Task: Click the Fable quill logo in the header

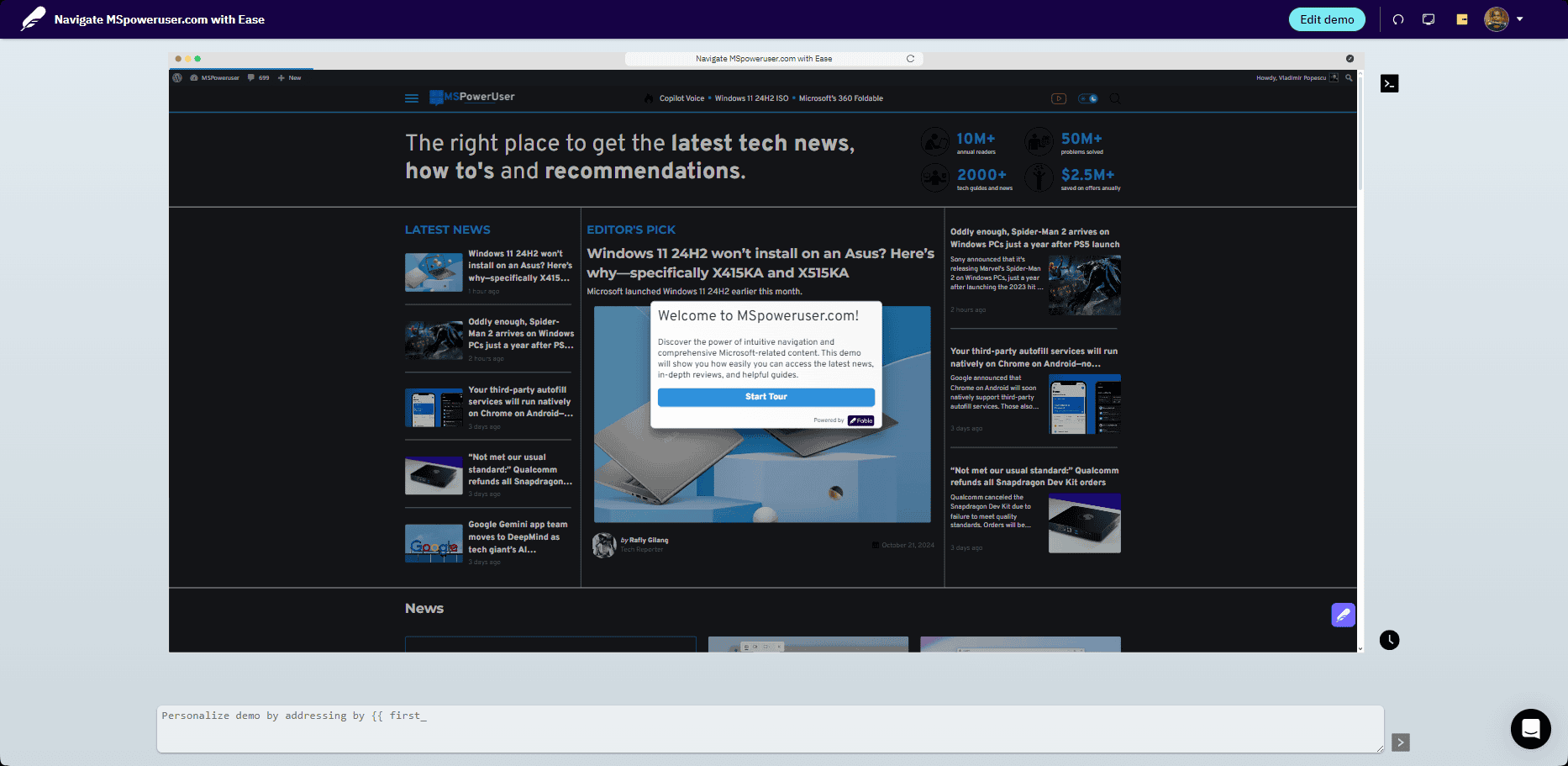Action: (x=33, y=19)
